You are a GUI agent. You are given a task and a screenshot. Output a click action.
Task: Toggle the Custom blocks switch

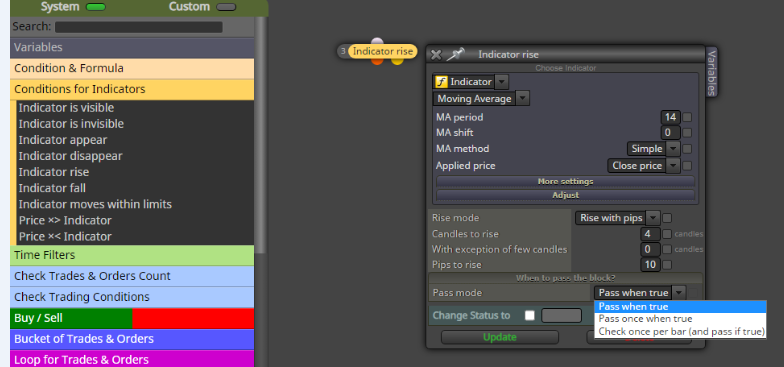[226, 7]
